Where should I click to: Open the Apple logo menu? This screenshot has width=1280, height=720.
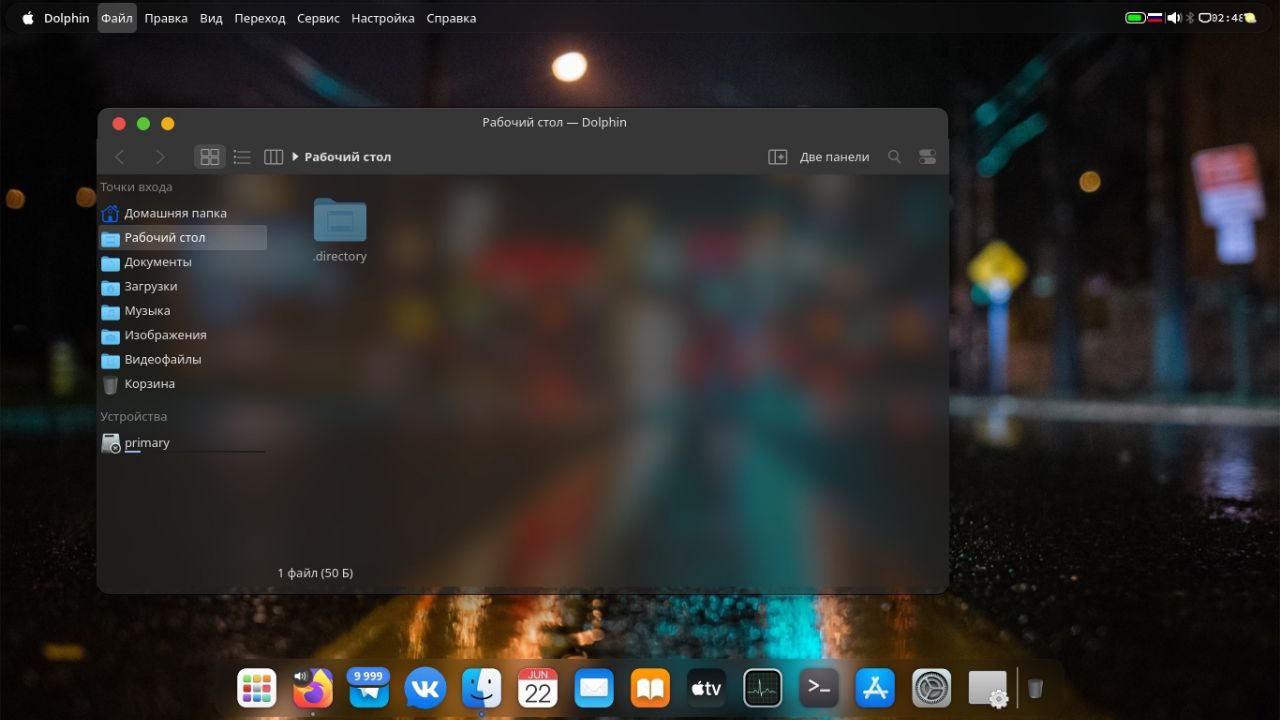pos(27,18)
